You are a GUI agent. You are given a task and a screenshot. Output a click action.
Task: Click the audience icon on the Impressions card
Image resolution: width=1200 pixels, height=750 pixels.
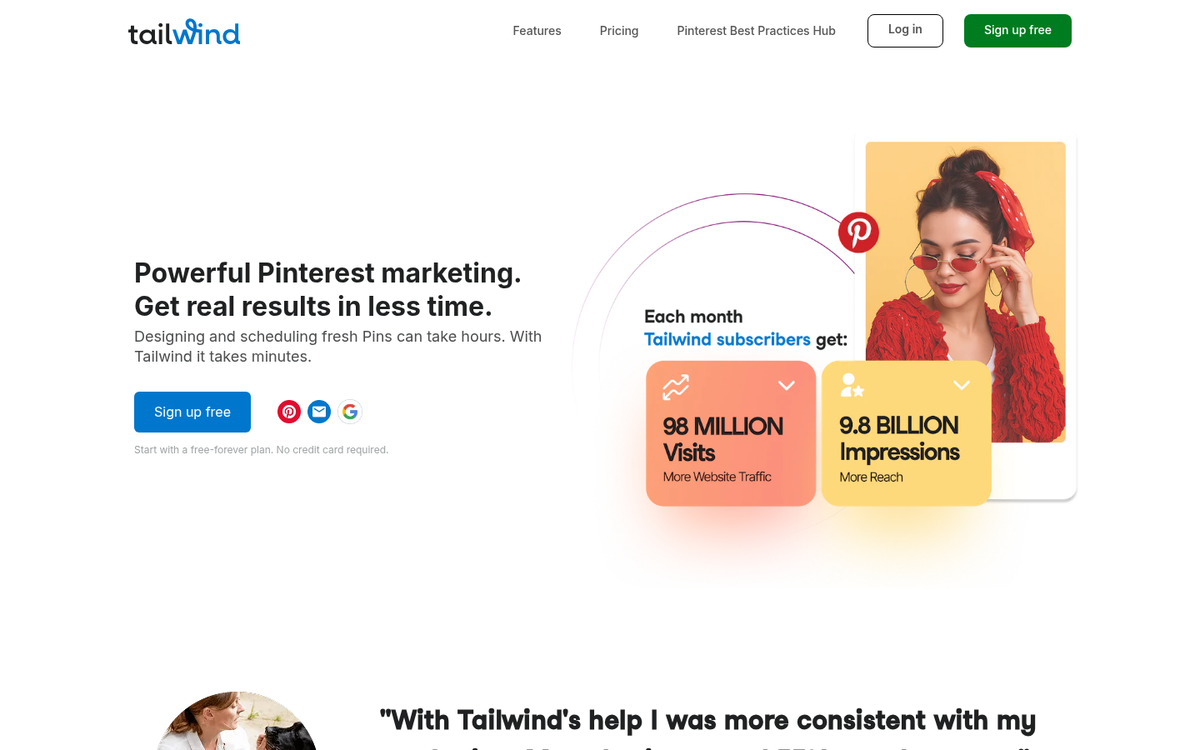click(x=851, y=385)
